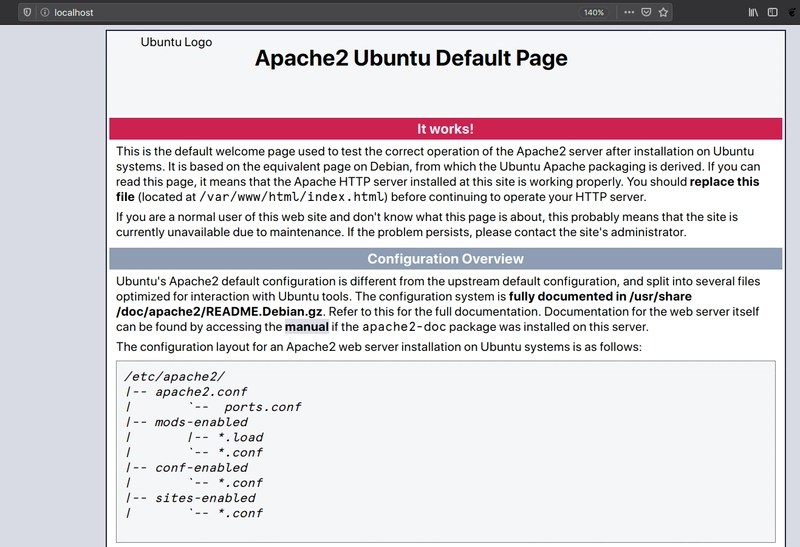
Task: Open site information icon next to localhost
Action: point(45,12)
